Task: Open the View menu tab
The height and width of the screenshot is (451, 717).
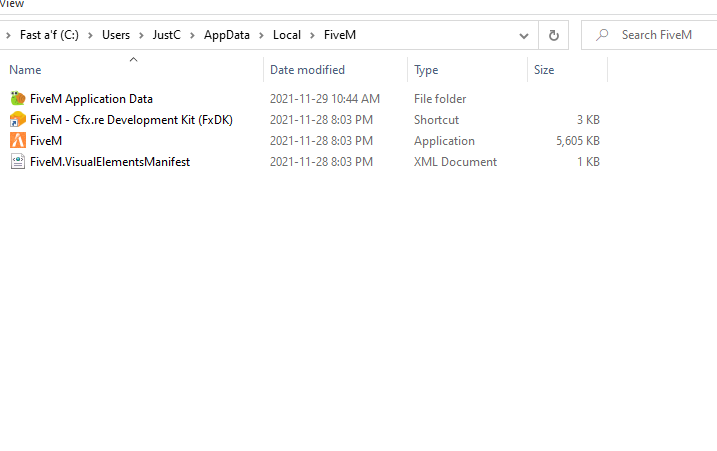Action: click(x=12, y=4)
